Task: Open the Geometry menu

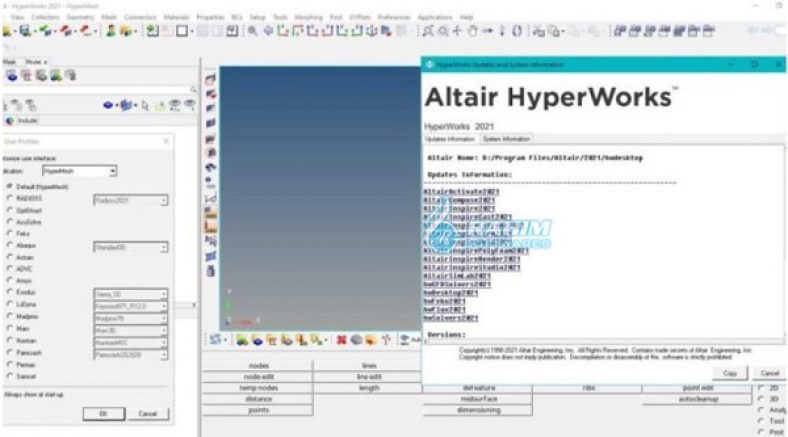Action: pyautogui.click(x=80, y=17)
